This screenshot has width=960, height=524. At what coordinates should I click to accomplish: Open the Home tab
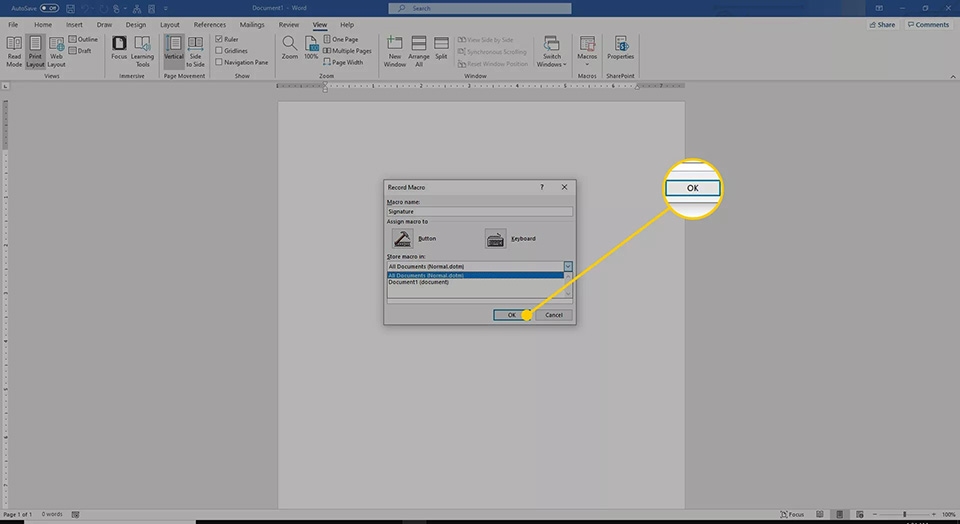point(43,25)
